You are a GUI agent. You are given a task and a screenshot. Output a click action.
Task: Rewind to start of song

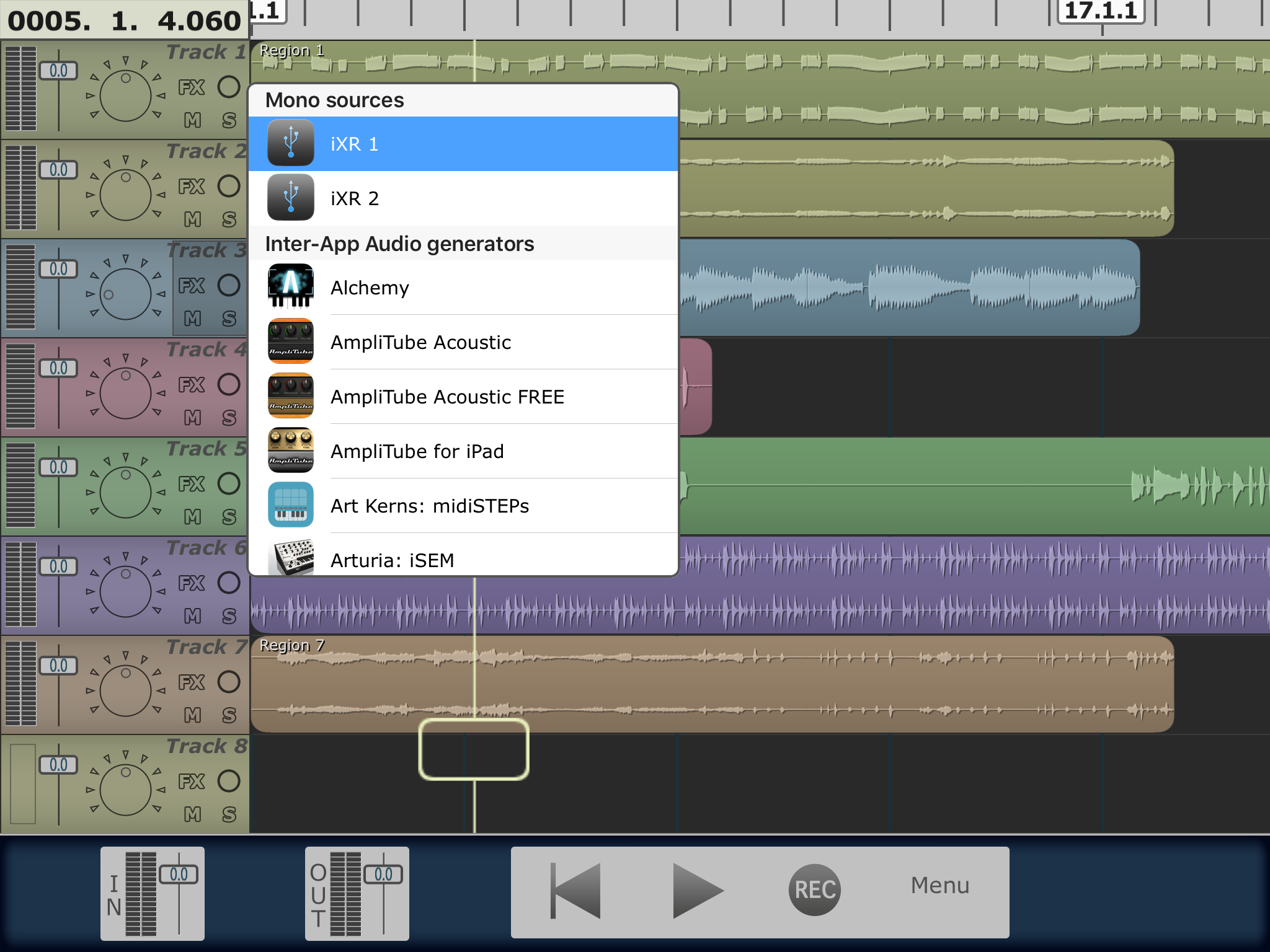576,891
